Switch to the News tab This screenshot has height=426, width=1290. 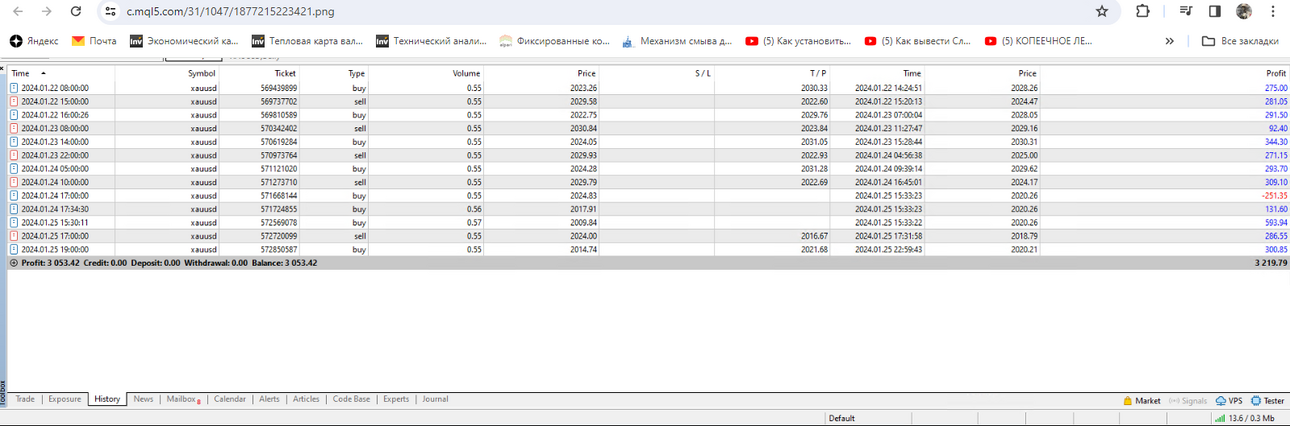tap(143, 399)
